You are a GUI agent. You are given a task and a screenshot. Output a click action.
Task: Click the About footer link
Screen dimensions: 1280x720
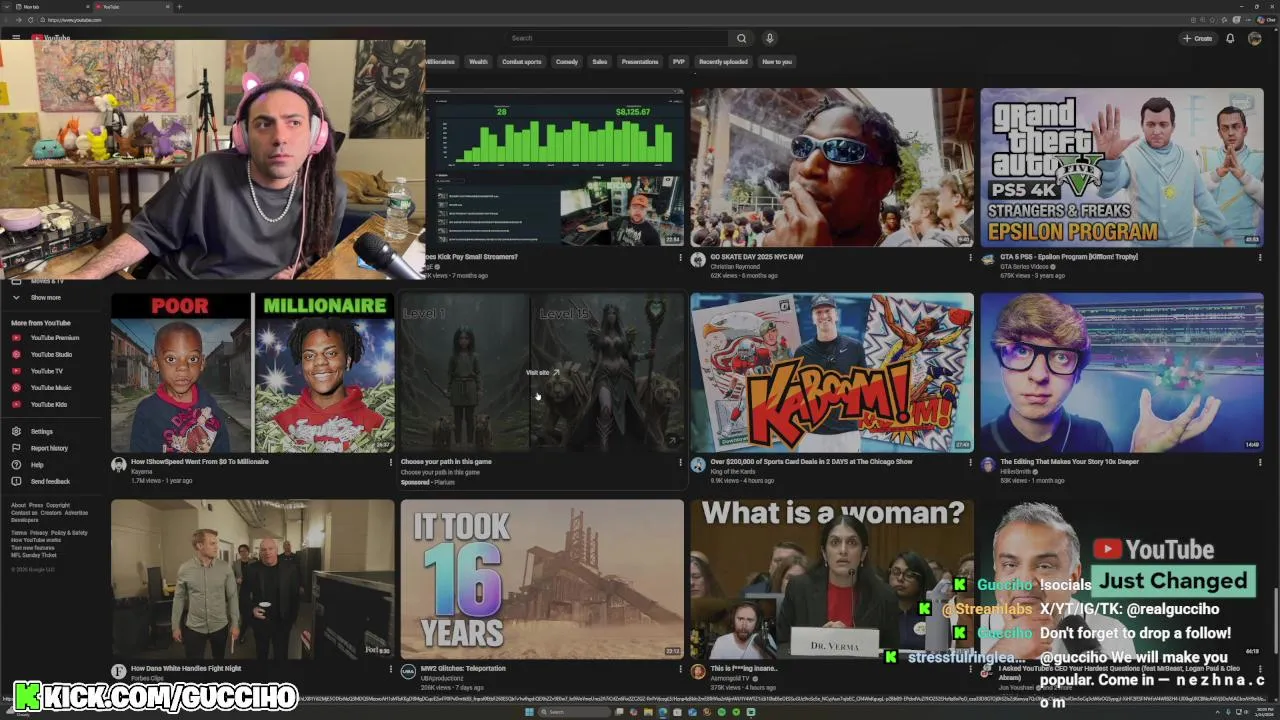coord(18,506)
